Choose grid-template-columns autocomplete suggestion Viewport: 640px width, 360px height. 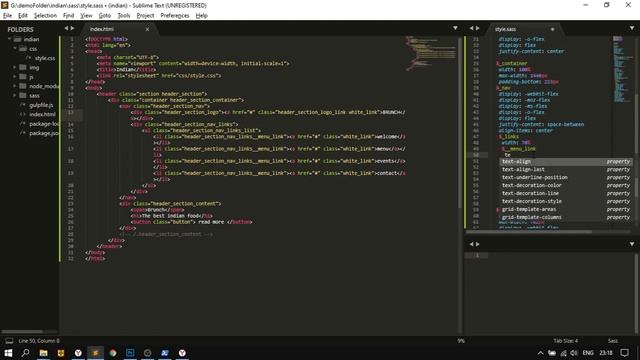click(566, 217)
